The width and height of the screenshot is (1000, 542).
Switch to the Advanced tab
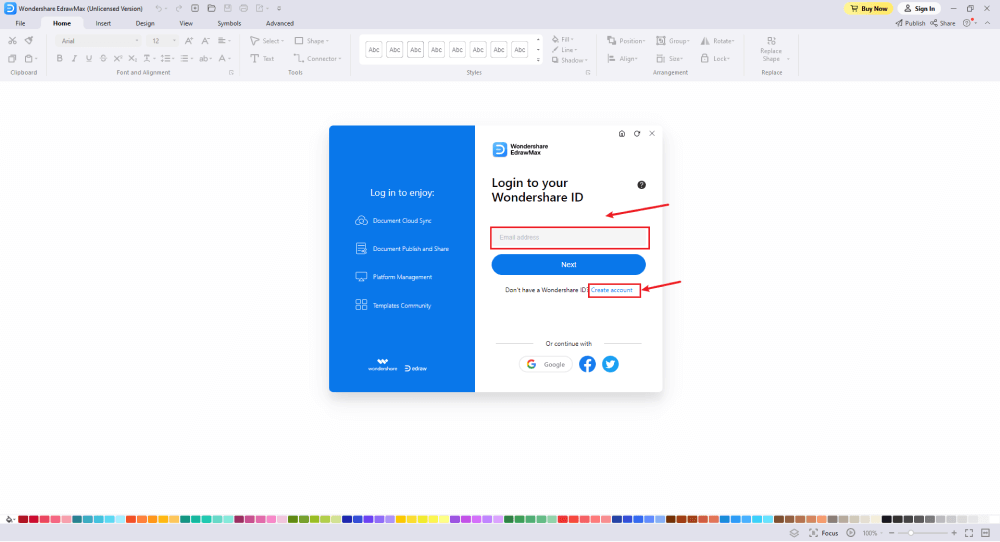(280, 23)
